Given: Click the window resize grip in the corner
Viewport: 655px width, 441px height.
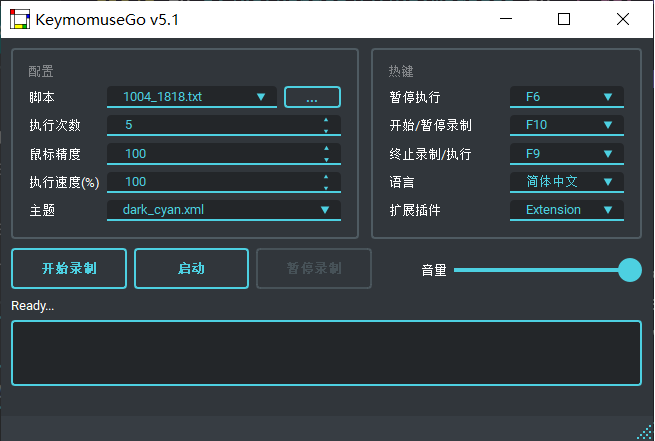Looking at the screenshot, I should pos(646,432).
